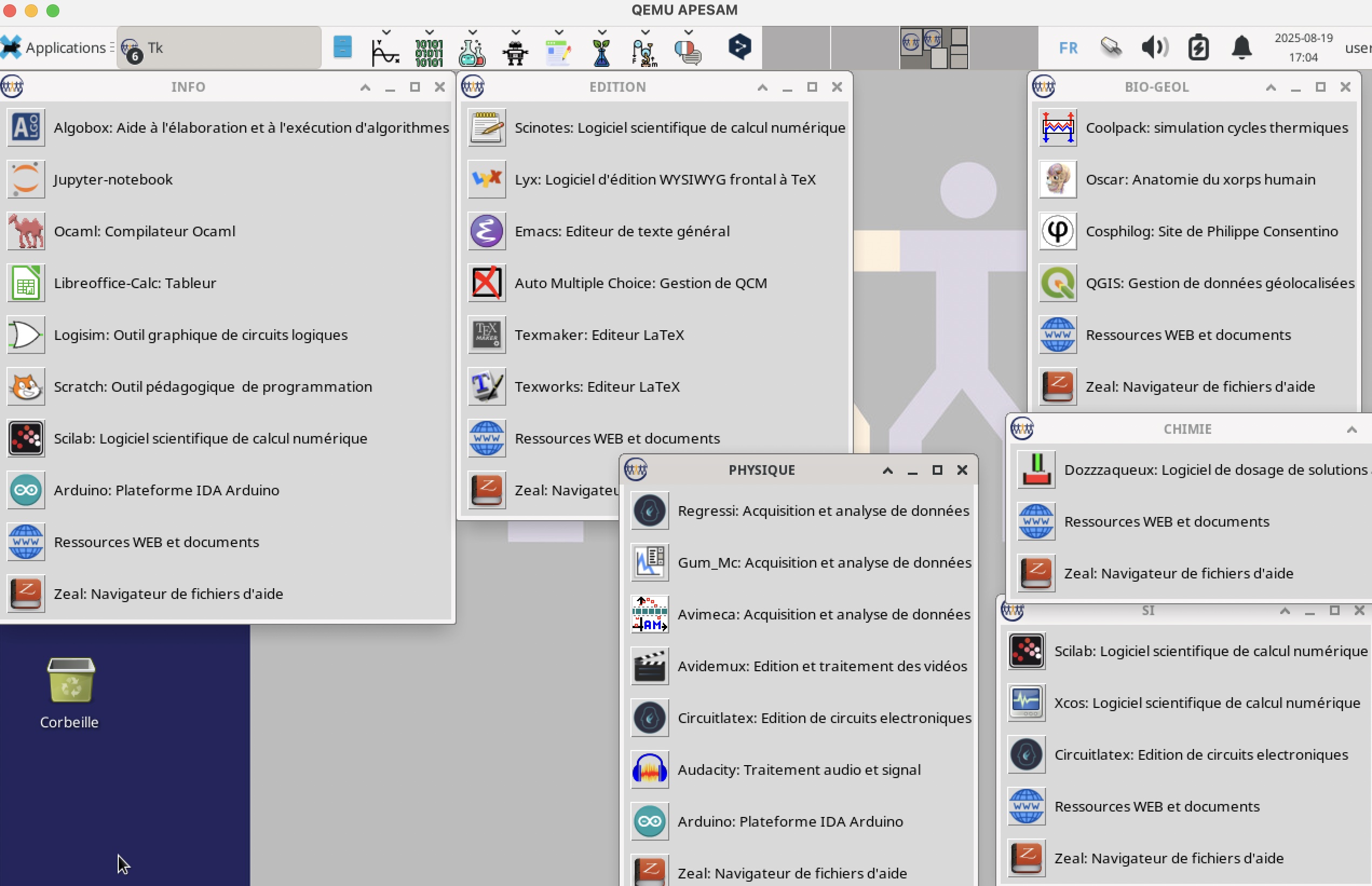This screenshot has height=886, width=1372.
Task: Open the notification bell icon
Action: (1242, 47)
